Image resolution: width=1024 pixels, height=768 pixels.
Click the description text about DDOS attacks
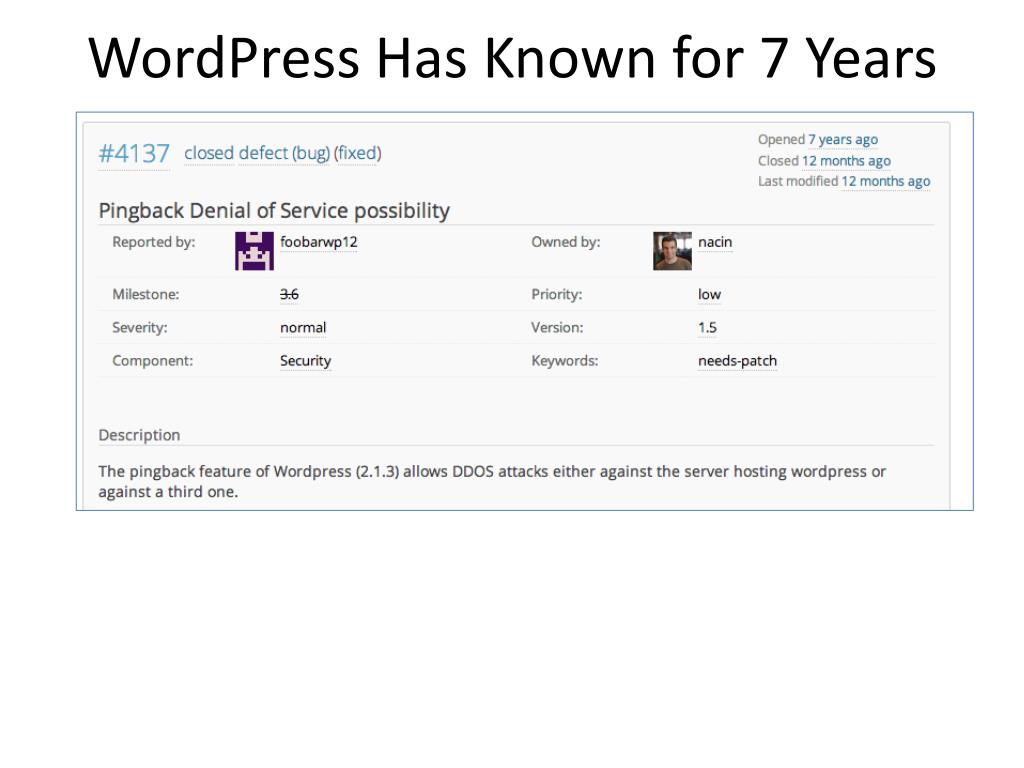click(492, 481)
